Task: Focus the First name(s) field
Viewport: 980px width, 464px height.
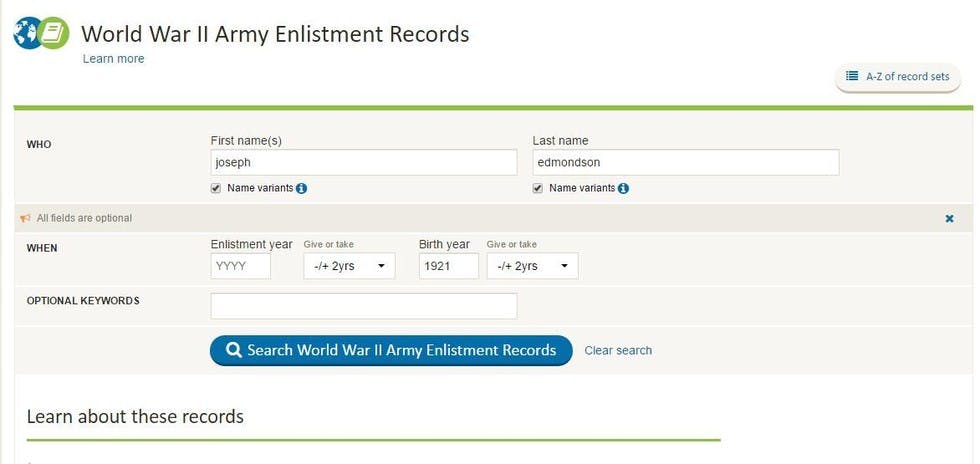Action: click(363, 162)
